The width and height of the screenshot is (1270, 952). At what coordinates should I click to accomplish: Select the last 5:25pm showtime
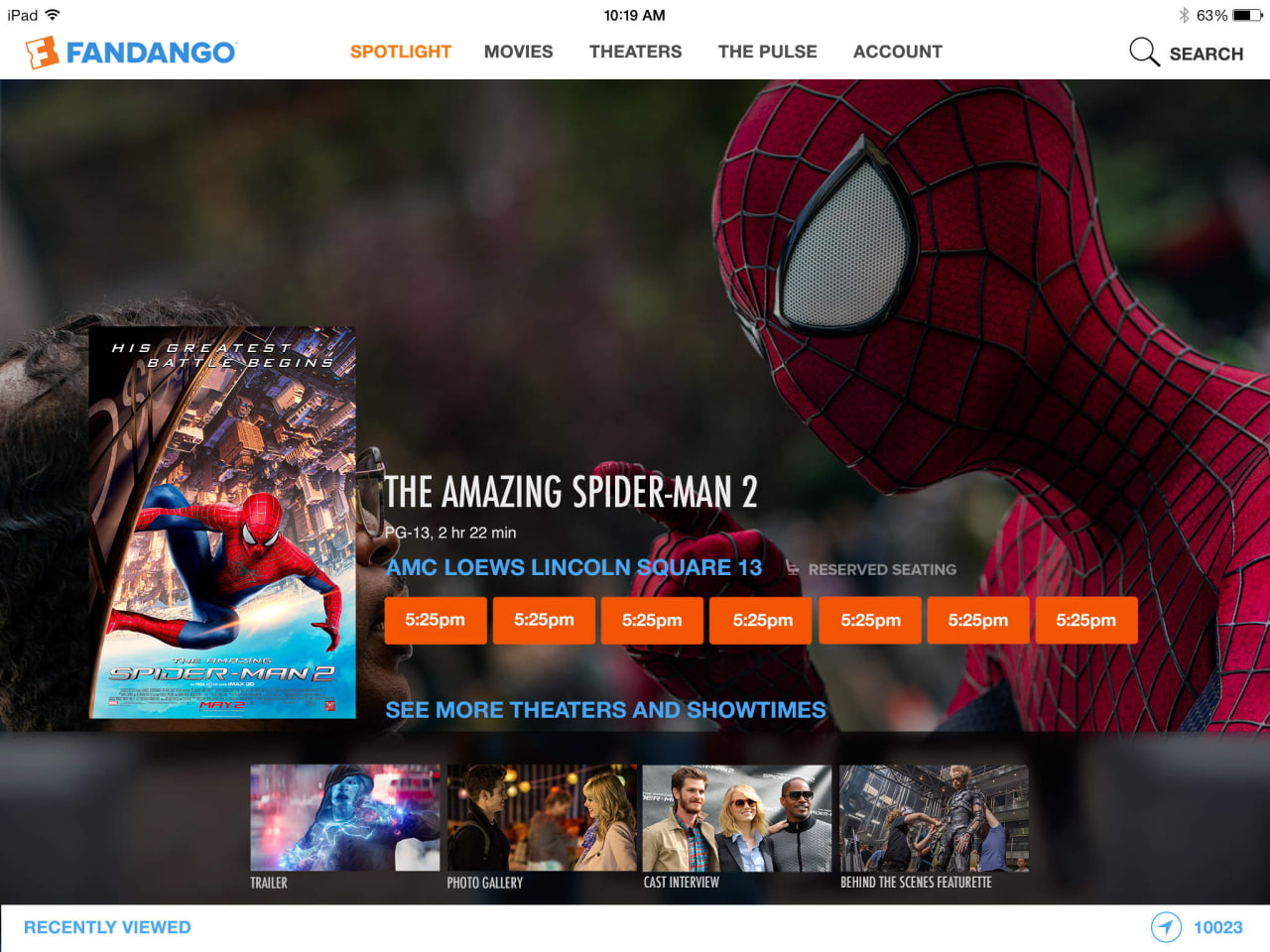coord(1086,620)
